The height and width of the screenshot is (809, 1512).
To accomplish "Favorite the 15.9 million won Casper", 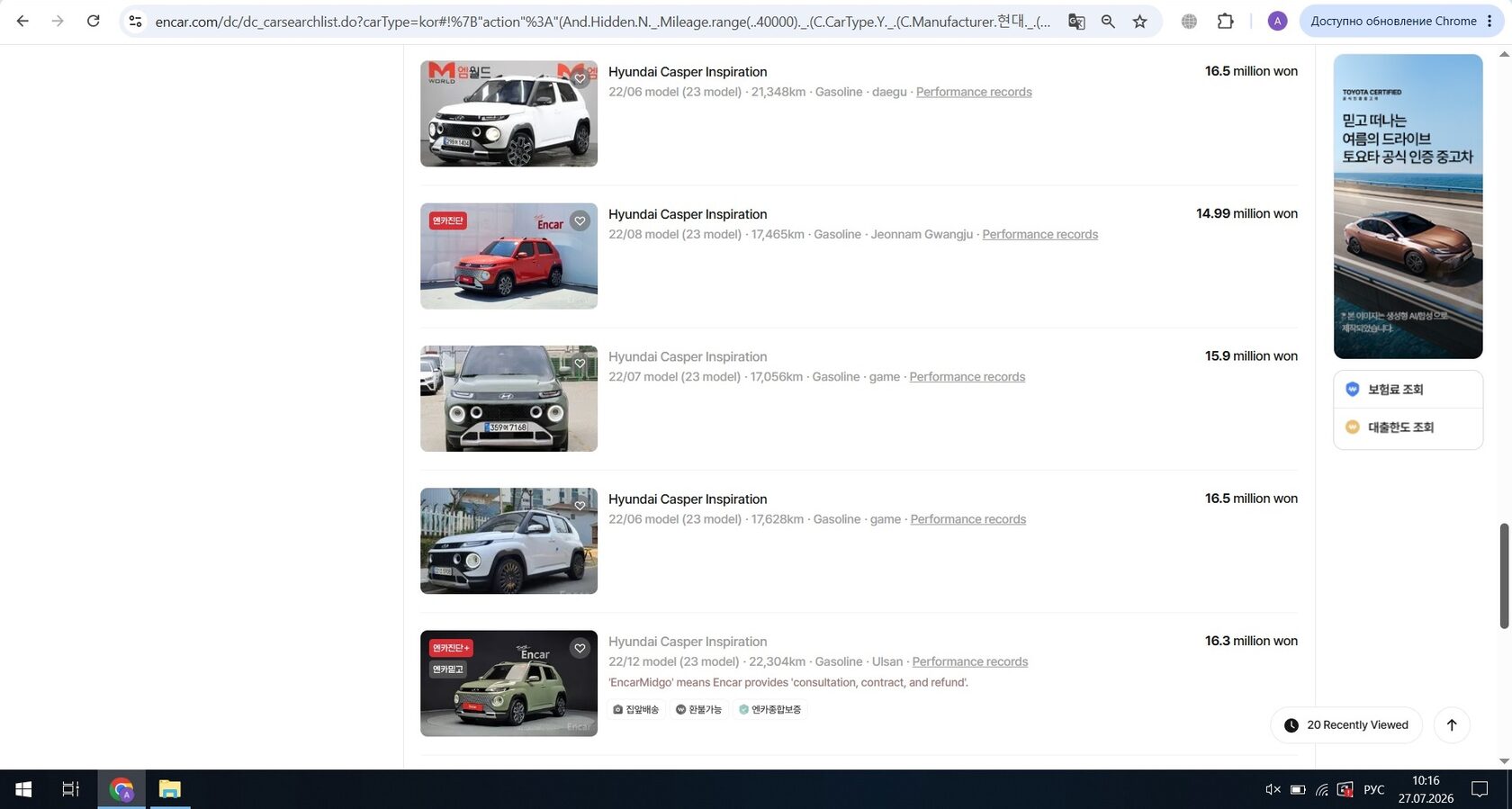I will pos(580,364).
